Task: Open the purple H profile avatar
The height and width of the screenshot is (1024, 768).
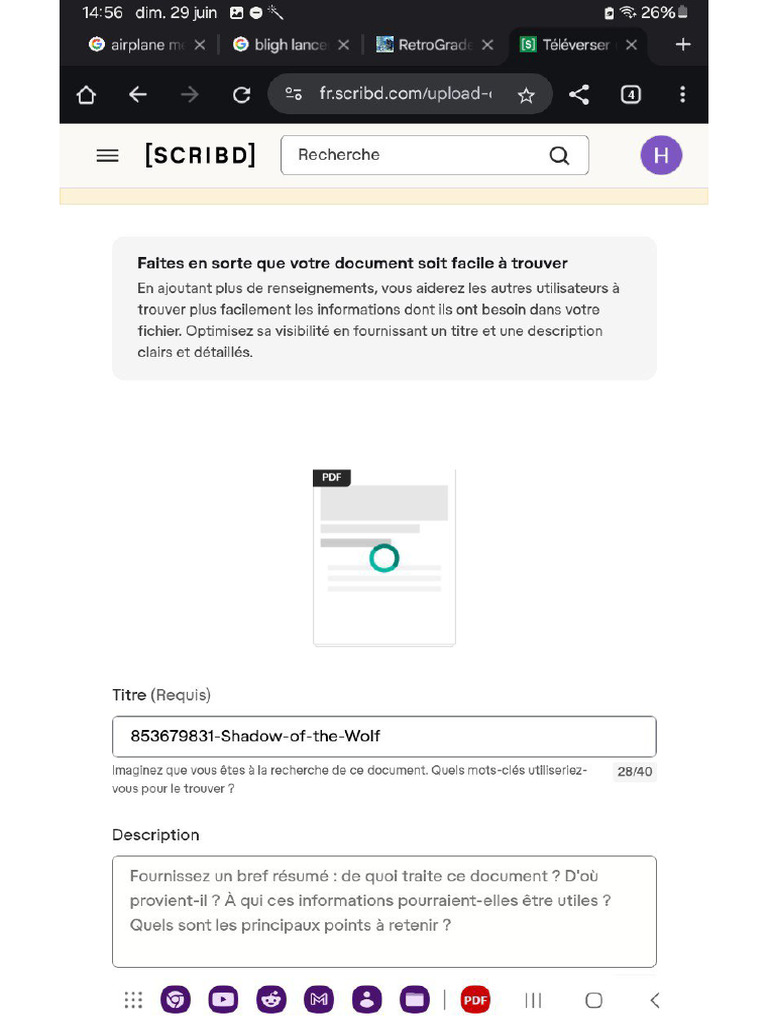Action: [x=661, y=155]
